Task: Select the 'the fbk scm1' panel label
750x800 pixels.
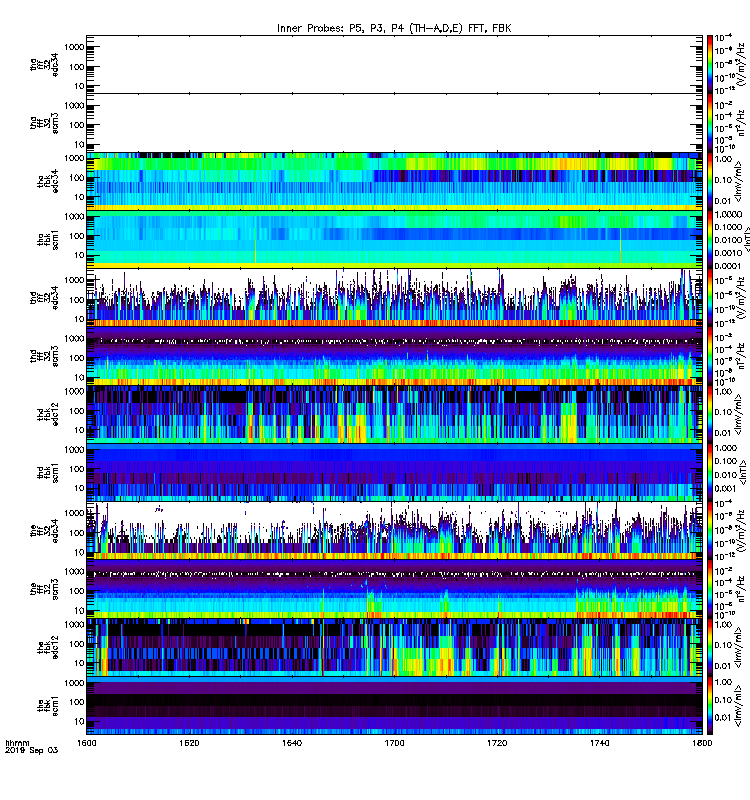Action: pos(48,706)
